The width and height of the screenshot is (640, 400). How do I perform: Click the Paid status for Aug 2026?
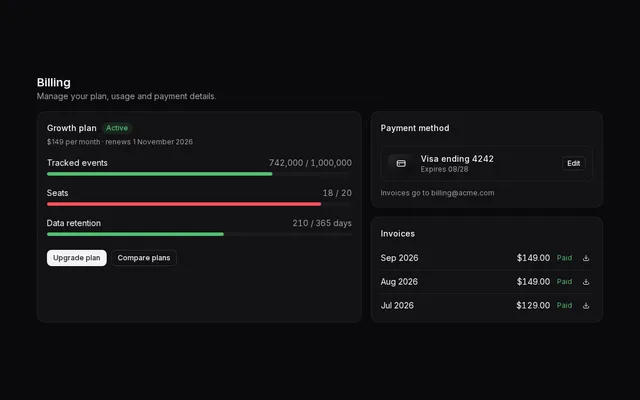tap(564, 282)
